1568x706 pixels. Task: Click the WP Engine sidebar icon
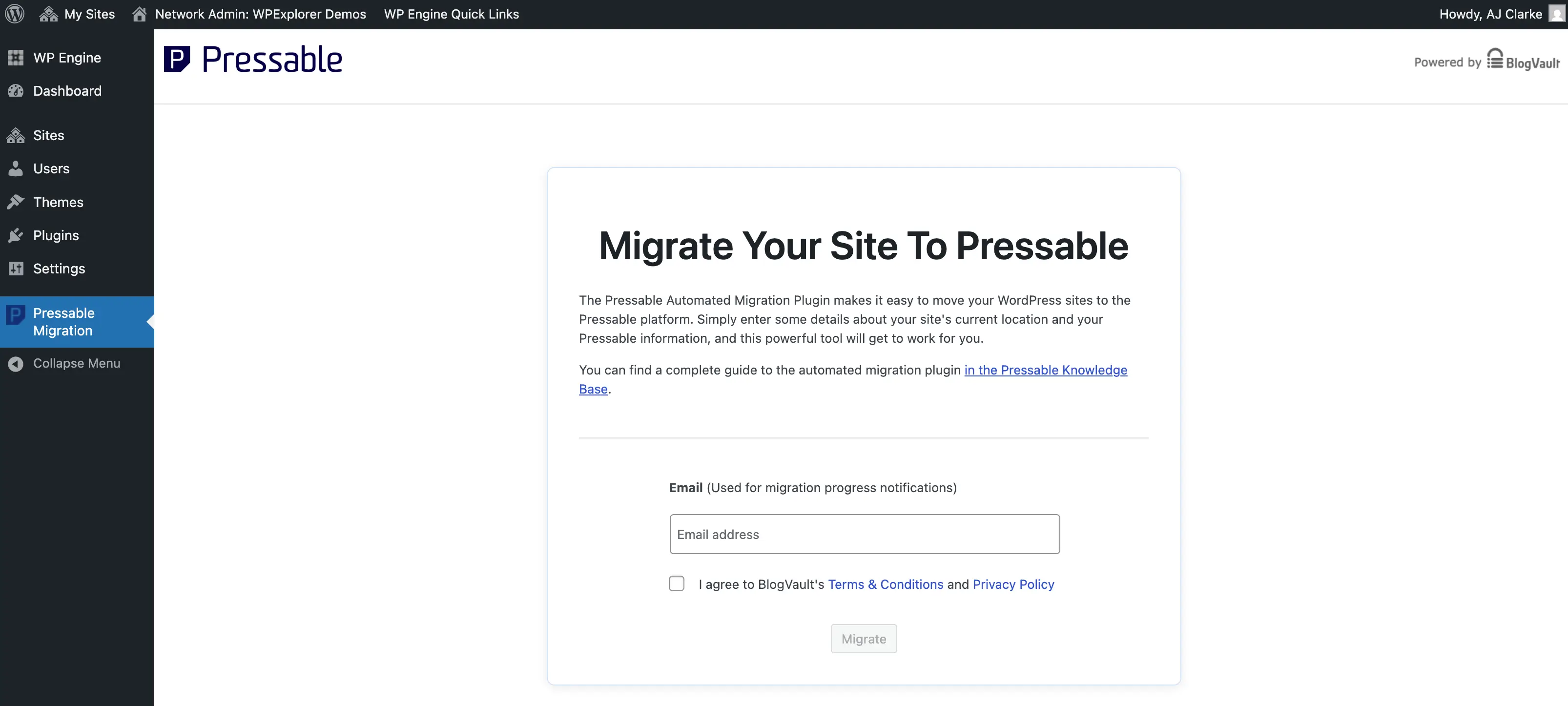point(16,58)
